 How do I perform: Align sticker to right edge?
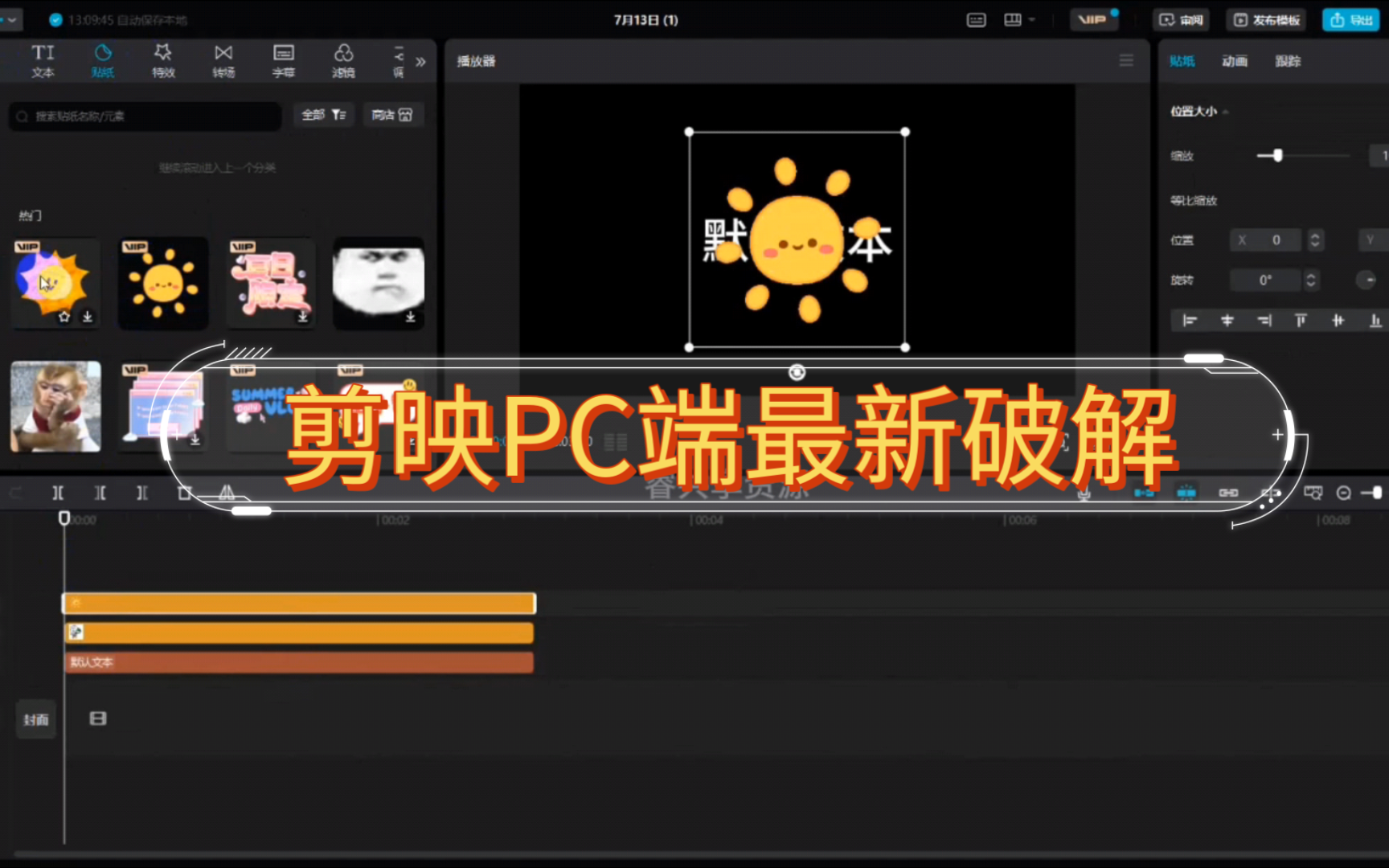1264,321
